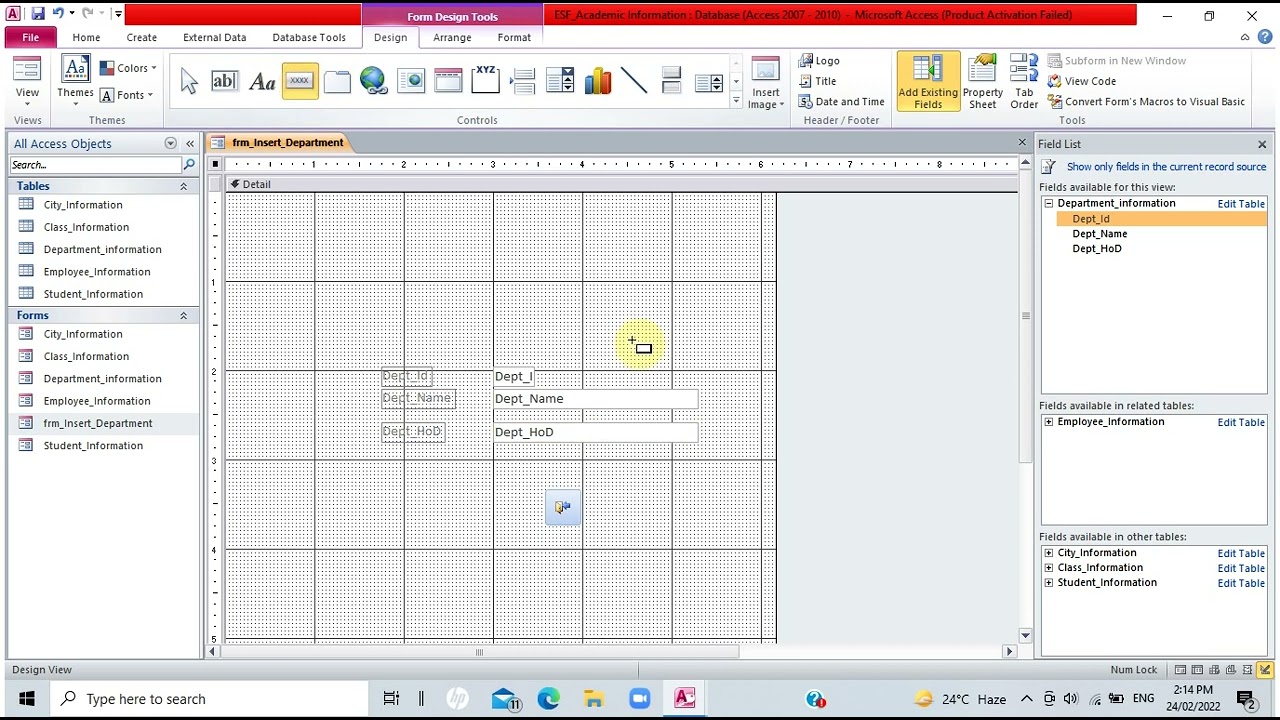Viewport: 1280px width, 720px height.
Task: Open the Property Sheet
Action: 983,83
